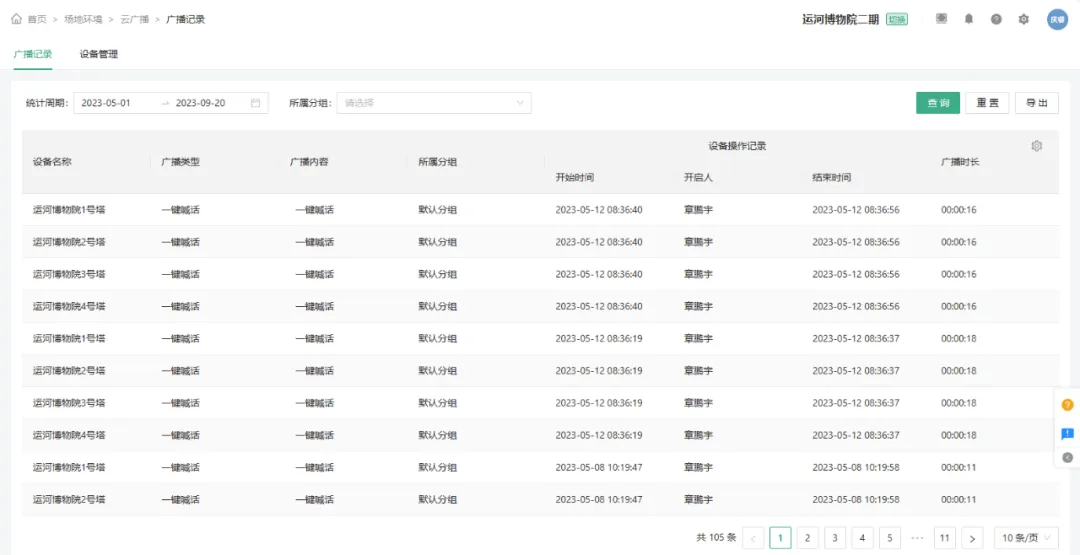Viewport: 1080px width, 555px height.
Task: Click the 广播内容 column header
Action: tap(309, 162)
